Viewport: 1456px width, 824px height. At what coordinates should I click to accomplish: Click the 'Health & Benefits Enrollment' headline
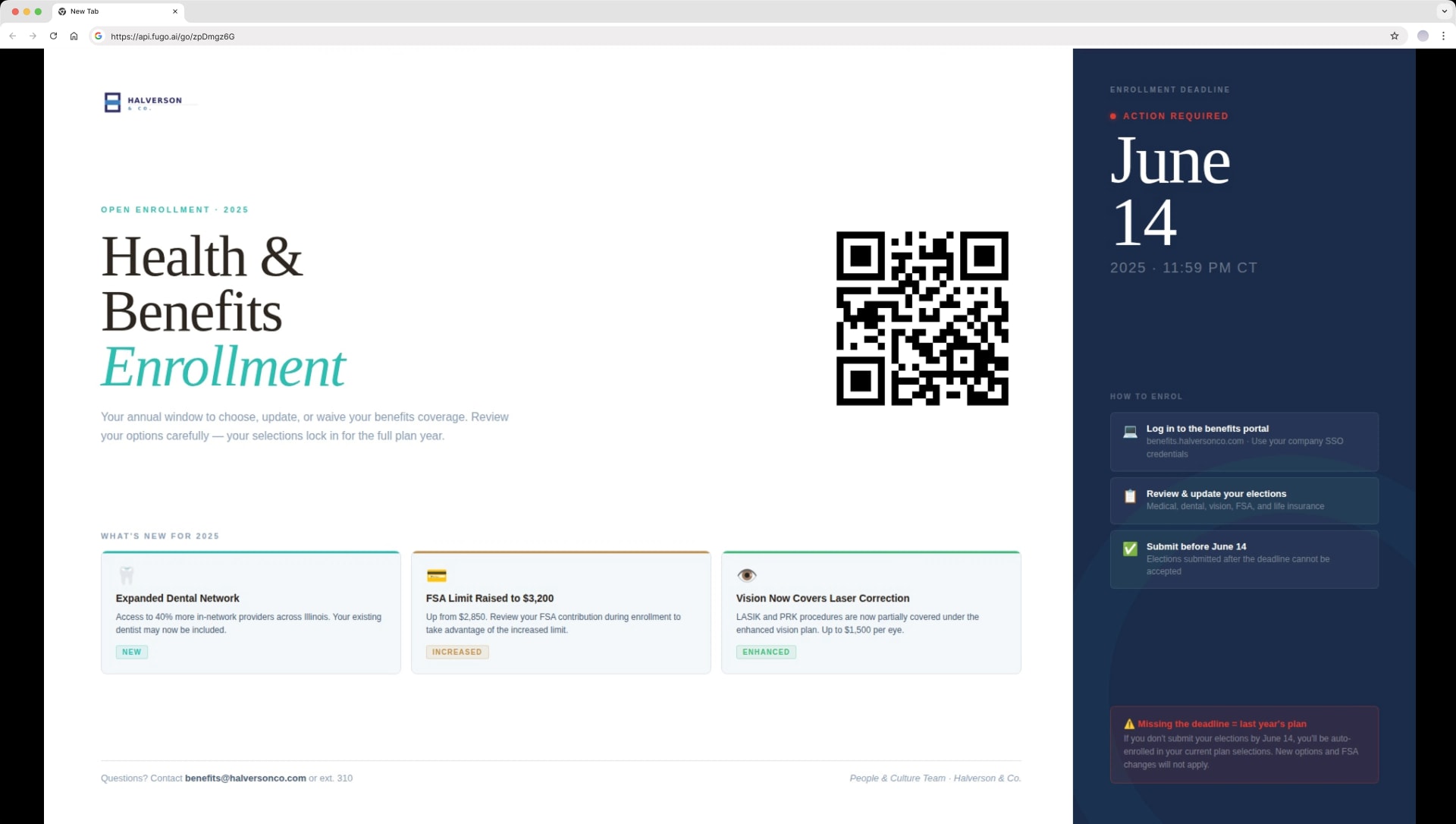pos(224,311)
